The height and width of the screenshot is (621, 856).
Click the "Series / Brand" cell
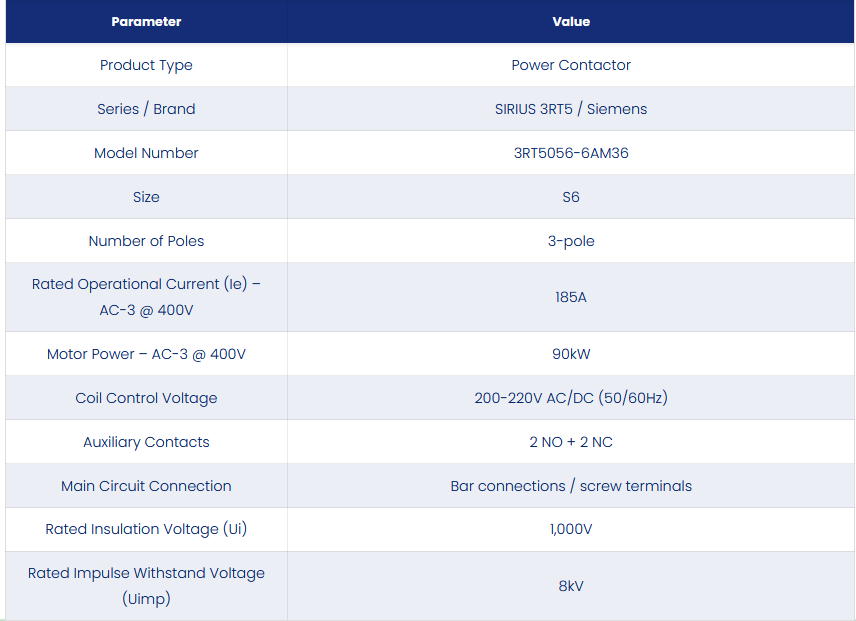(146, 109)
